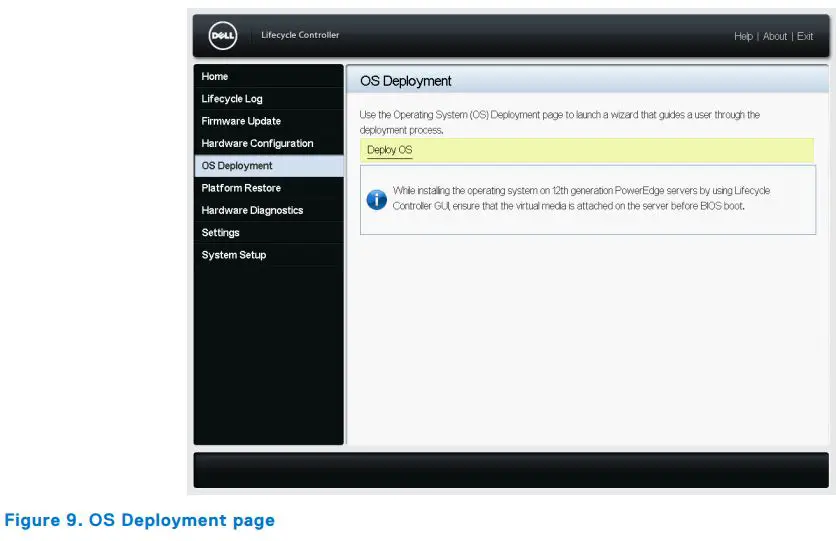
Task: Click Exit in the header
Action: point(805,36)
